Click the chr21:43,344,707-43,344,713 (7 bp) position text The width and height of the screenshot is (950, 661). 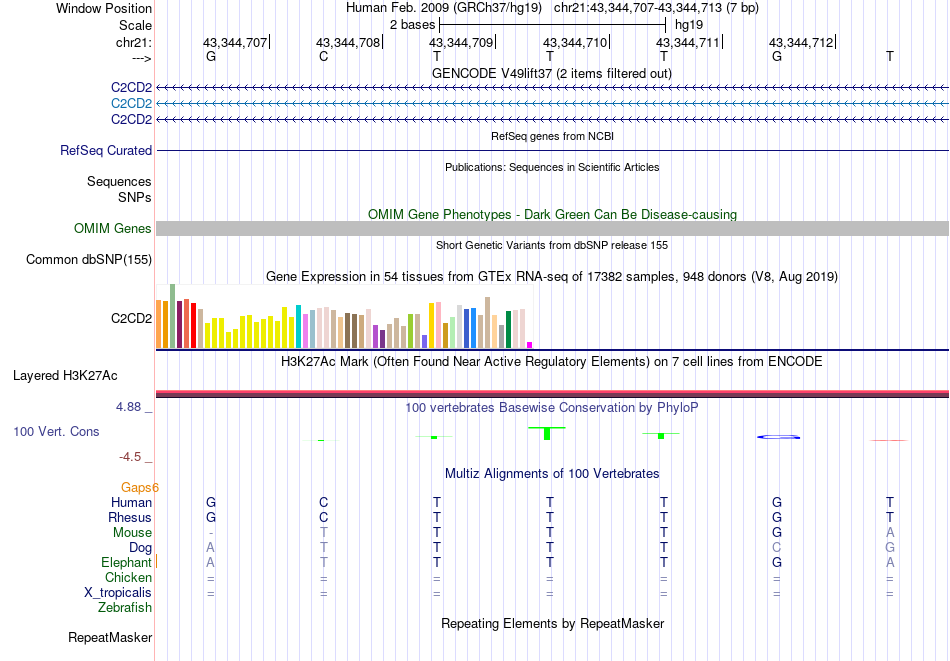(656, 8)
